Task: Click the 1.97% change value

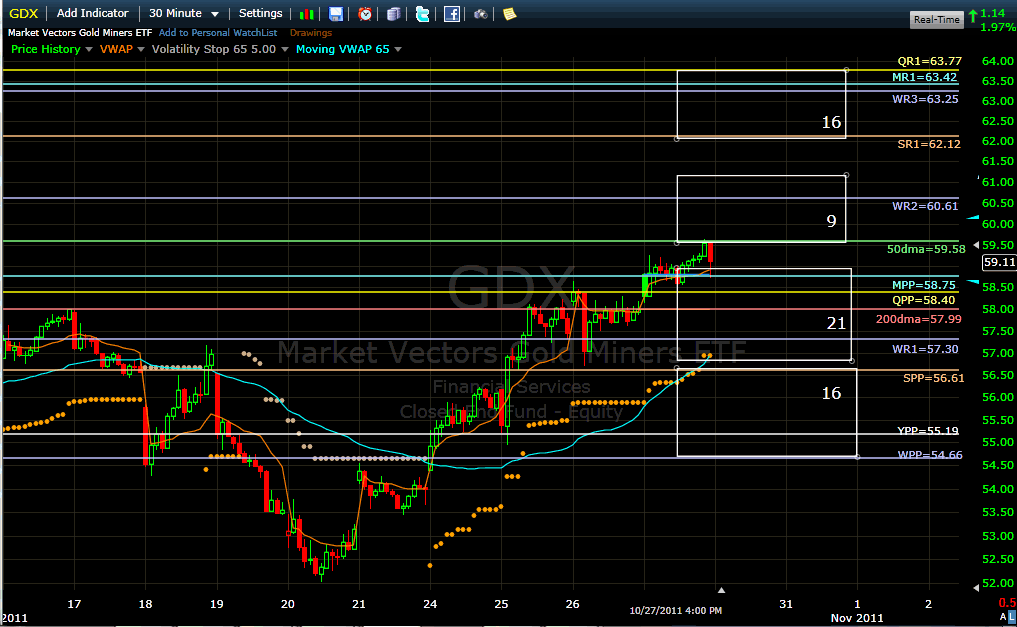Action: [998, 27]
